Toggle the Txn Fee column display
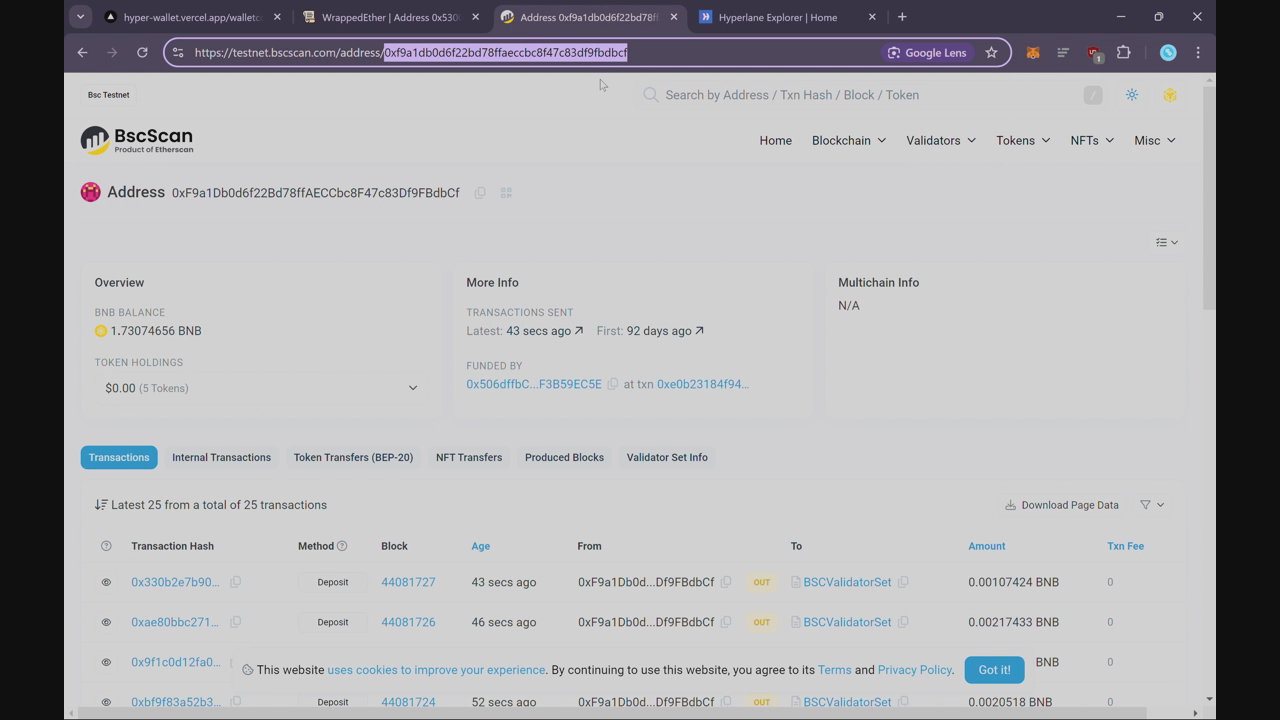 coord(1125,546)
